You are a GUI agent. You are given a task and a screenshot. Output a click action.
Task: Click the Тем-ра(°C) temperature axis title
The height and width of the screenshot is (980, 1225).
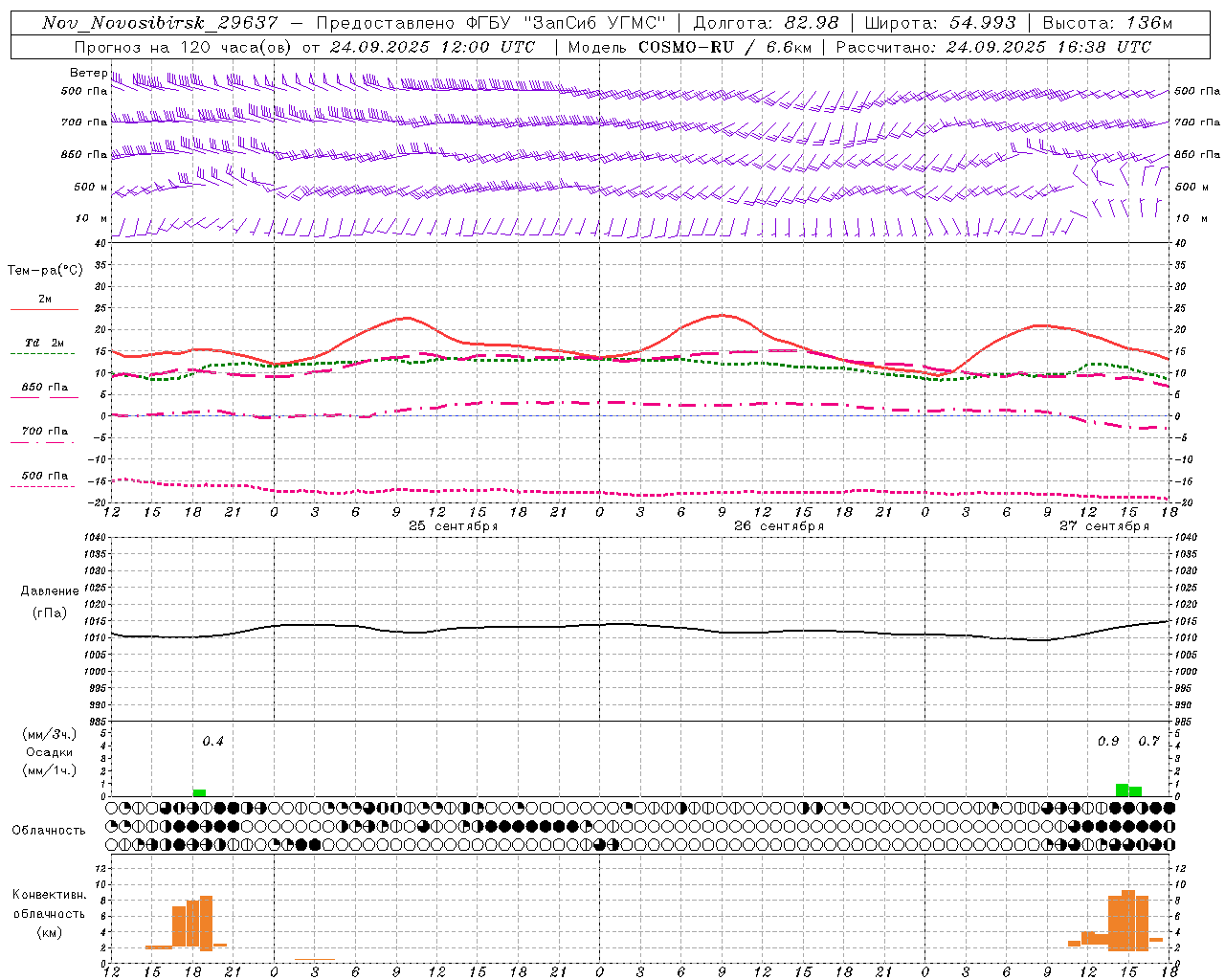click(45, 271)
